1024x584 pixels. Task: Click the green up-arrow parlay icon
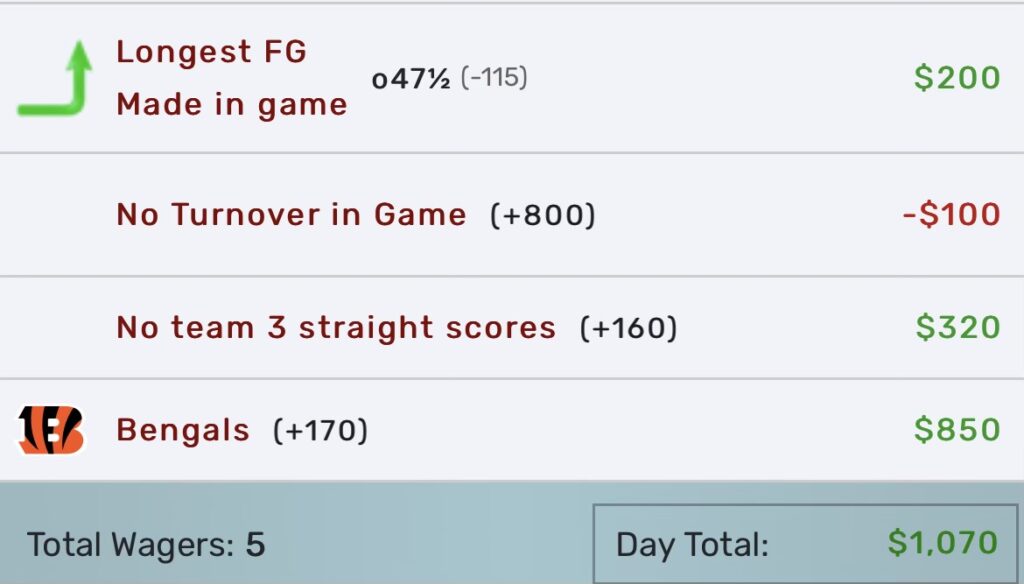coord(54,78)
